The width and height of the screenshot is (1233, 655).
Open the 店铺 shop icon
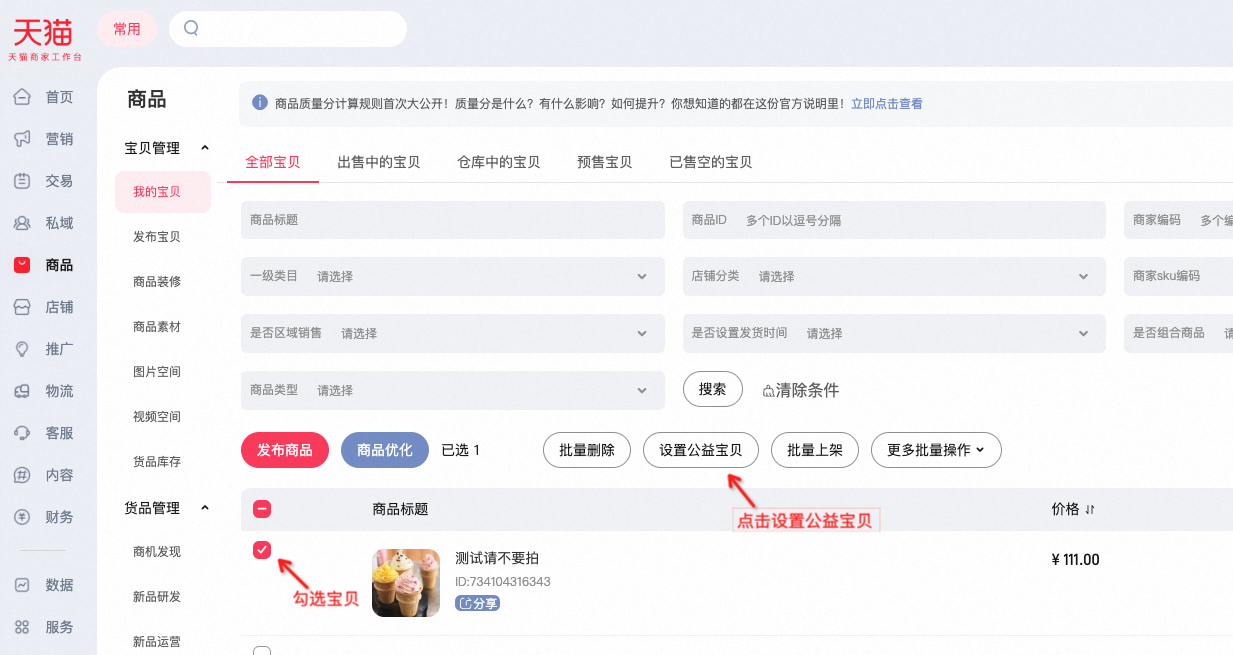pyautogui.click(x=22, y=307)
